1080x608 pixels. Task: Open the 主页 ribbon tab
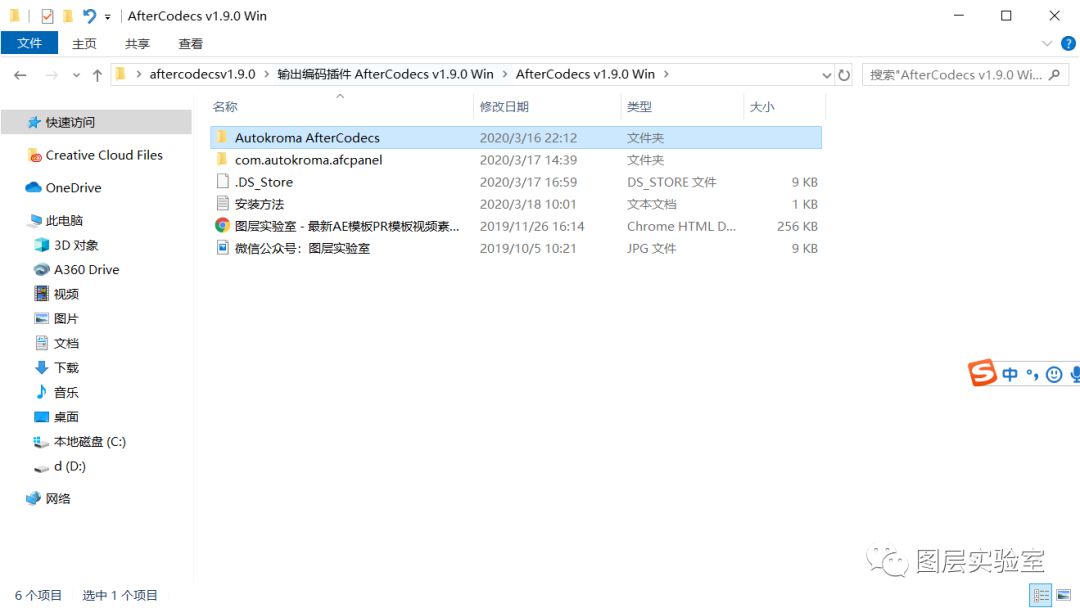(x=84, y=43)
